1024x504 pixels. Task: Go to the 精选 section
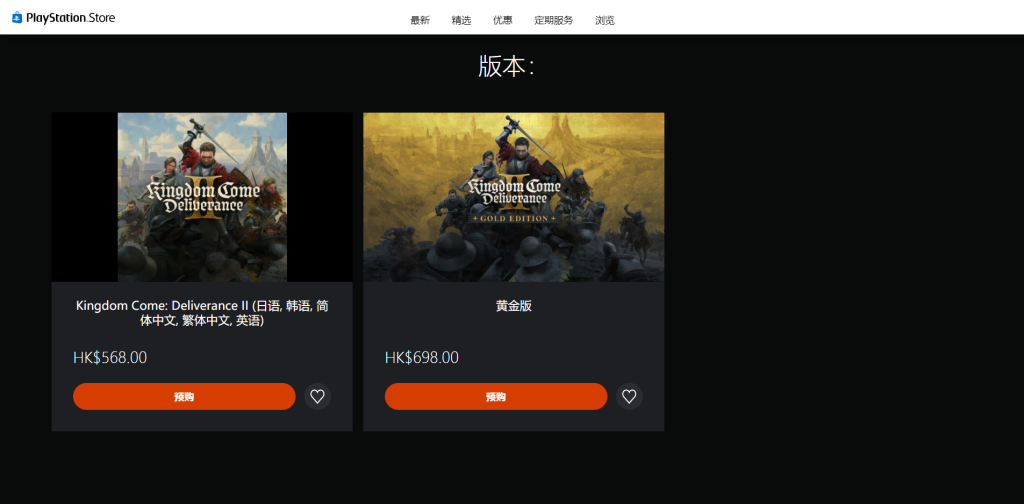(461, 20)
